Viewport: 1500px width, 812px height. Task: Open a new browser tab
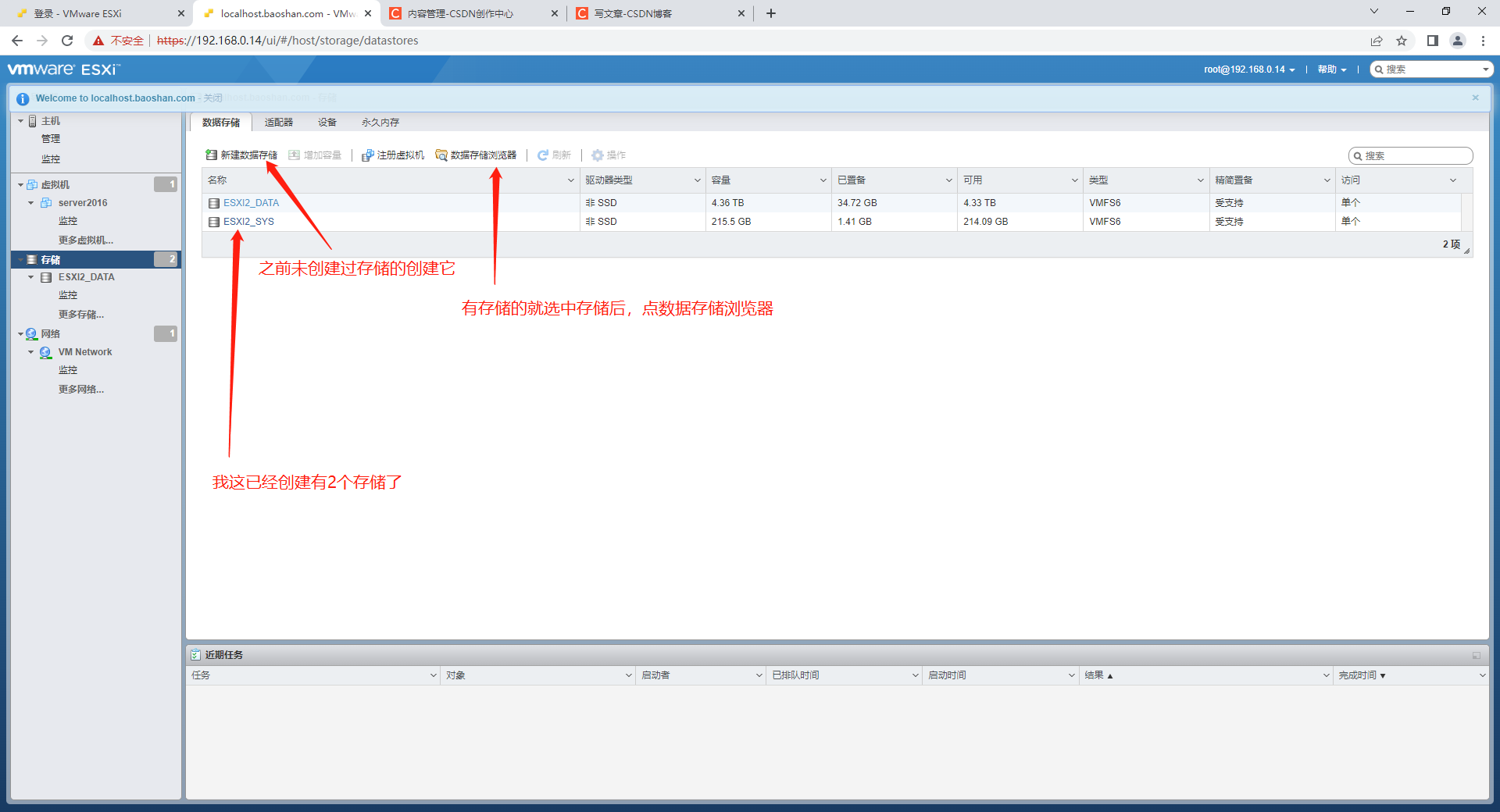(x=771, y=13)
